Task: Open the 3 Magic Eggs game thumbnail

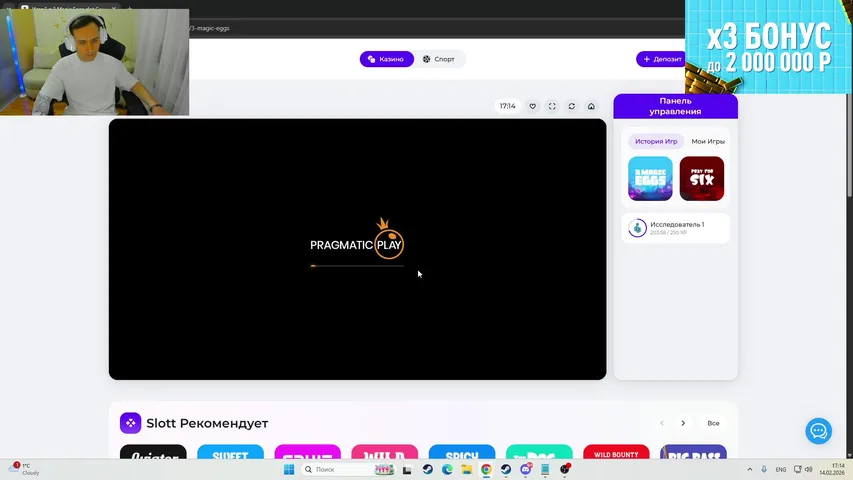Action: 650,179
